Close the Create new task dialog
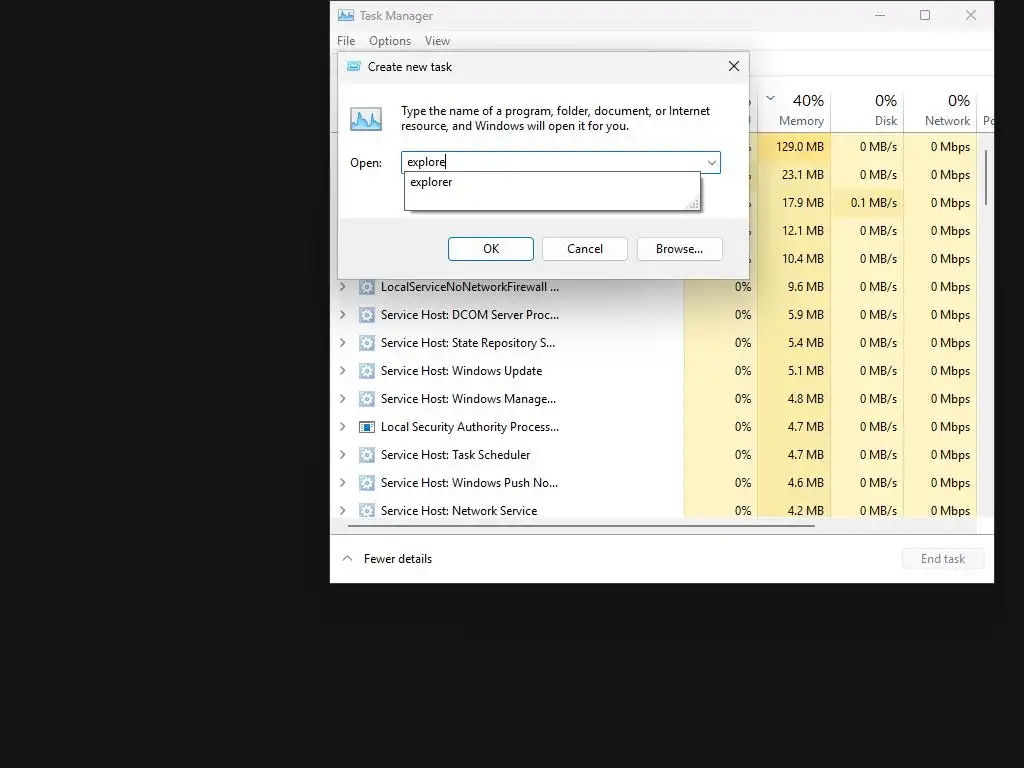This screenshot has width=1024, height=768. (x=734, y=66)
